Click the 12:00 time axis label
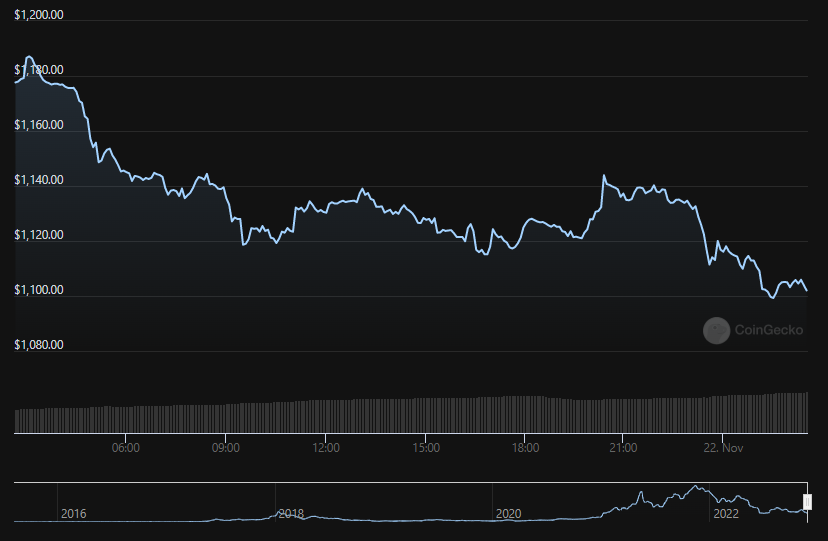This screenshot has height=541, width=828. [x=326, y=448]
